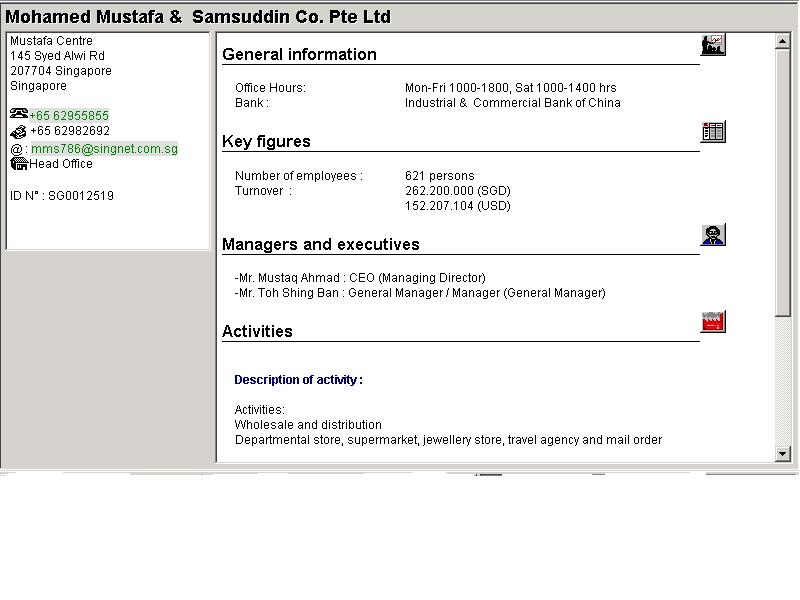Open the mms786@singnet.com.sg email link
Viewport: 800px width, 600px height.
104,149
